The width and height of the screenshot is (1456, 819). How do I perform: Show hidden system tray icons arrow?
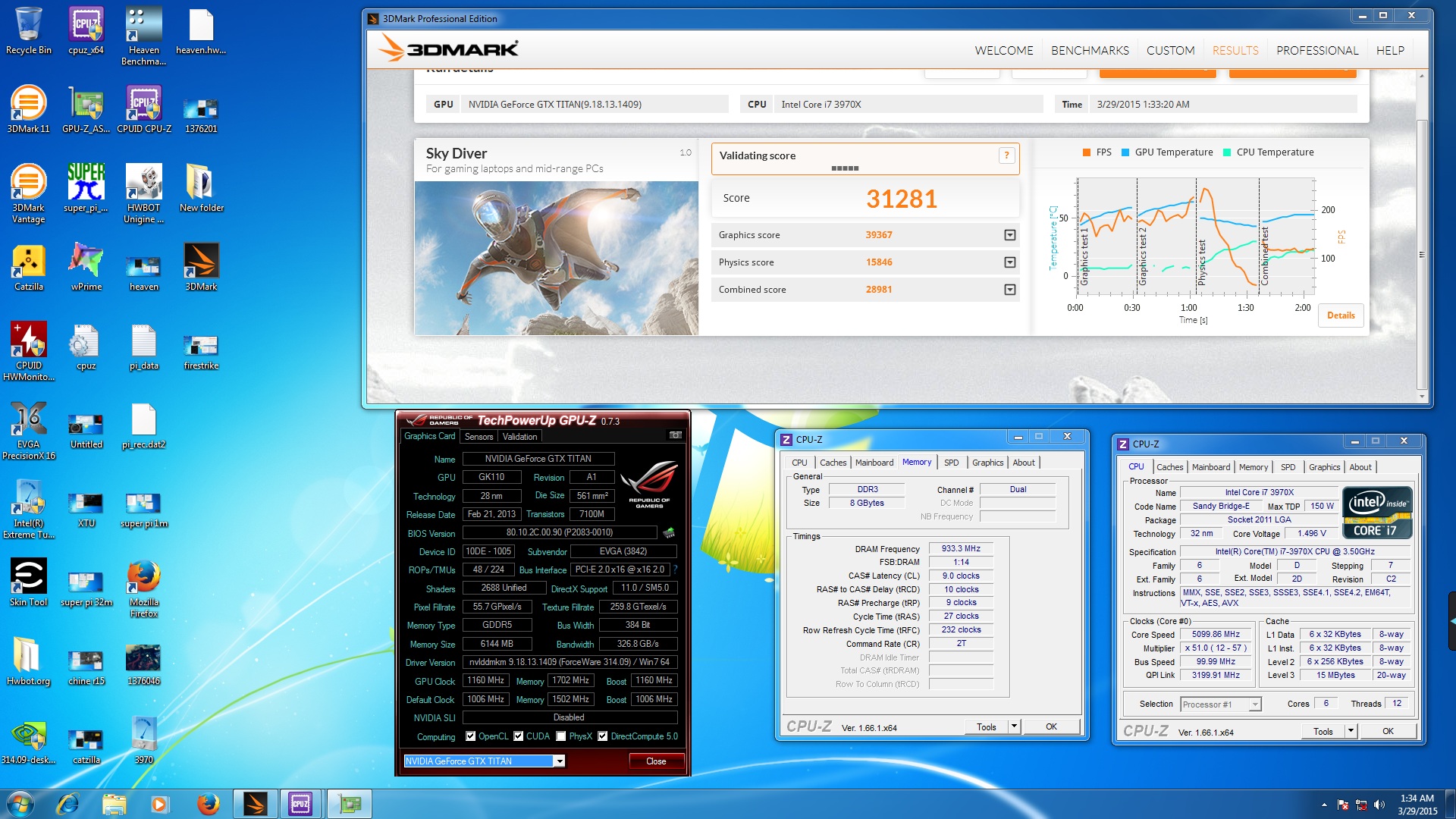pos(1324,805)
